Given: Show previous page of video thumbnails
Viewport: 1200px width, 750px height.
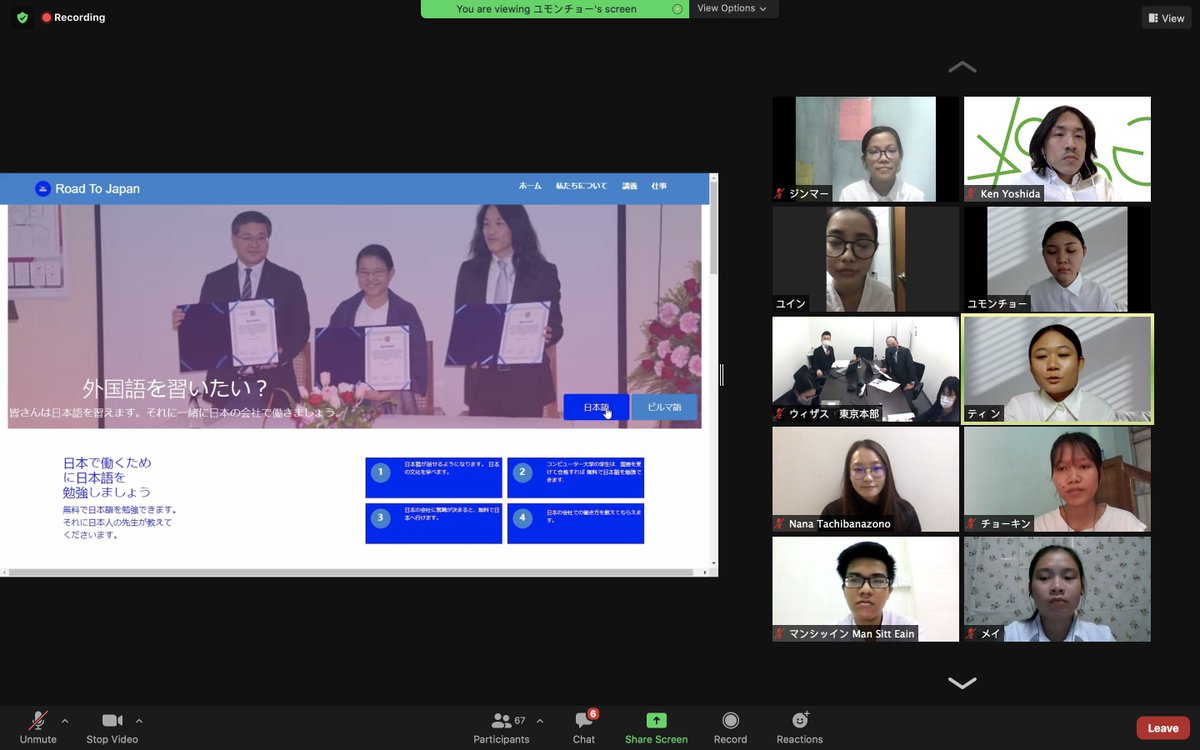Looking at the screenshot, I should click(962, 67).
